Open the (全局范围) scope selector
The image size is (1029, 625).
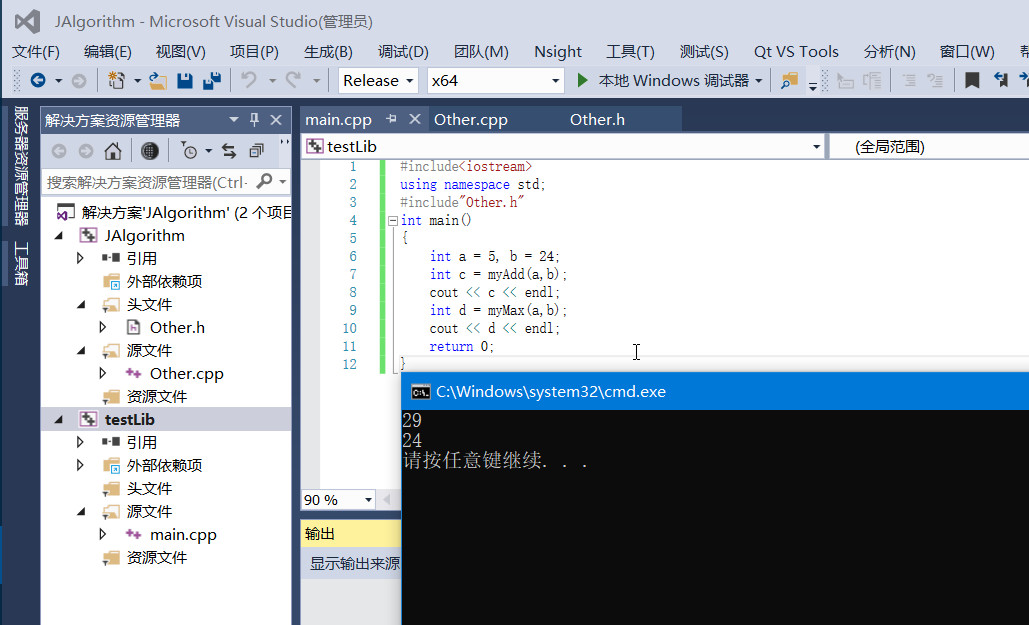pos(928,146)
